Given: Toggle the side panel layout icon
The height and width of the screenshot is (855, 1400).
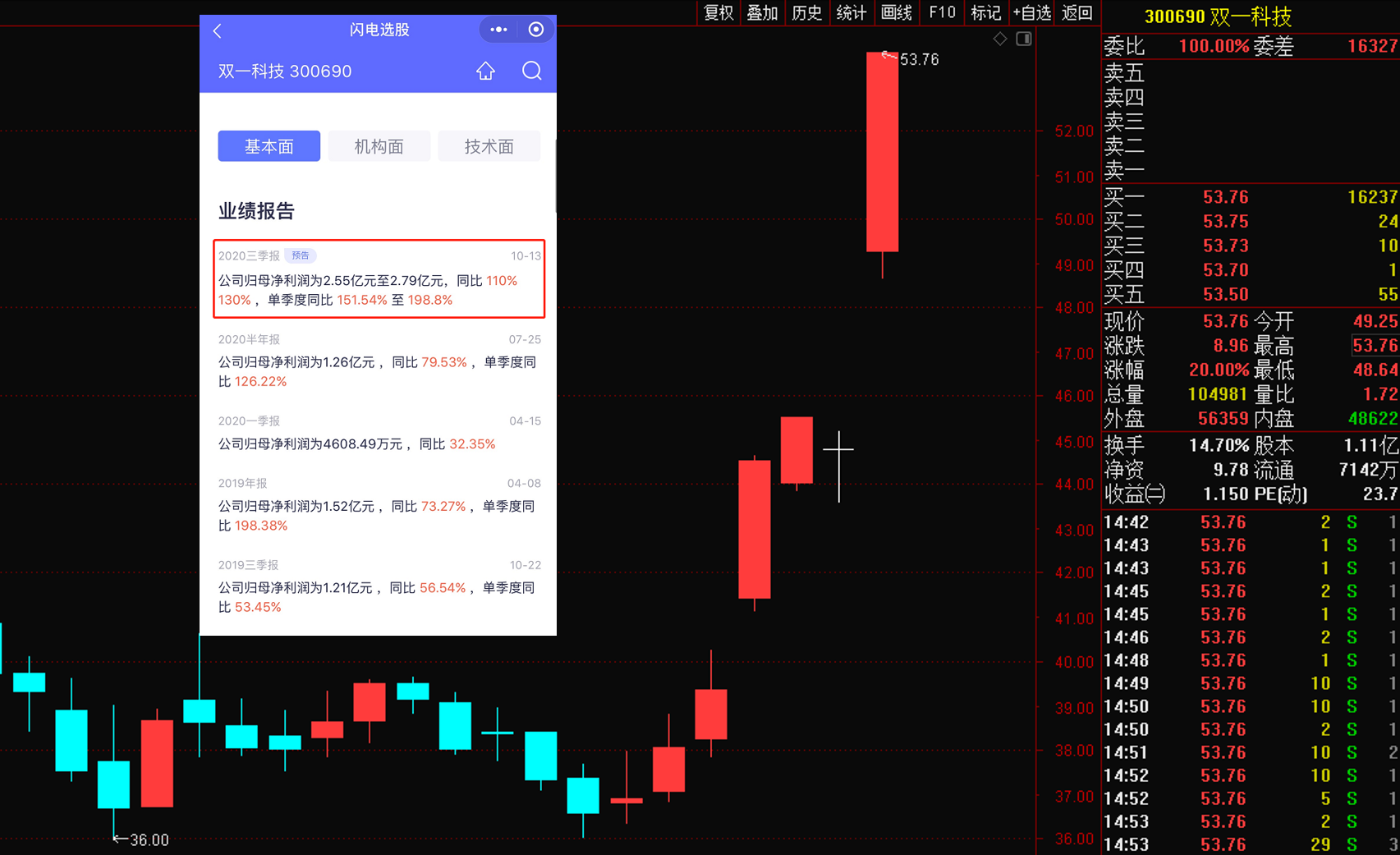Looking at the screenshot, I should tap(1023, 39).
